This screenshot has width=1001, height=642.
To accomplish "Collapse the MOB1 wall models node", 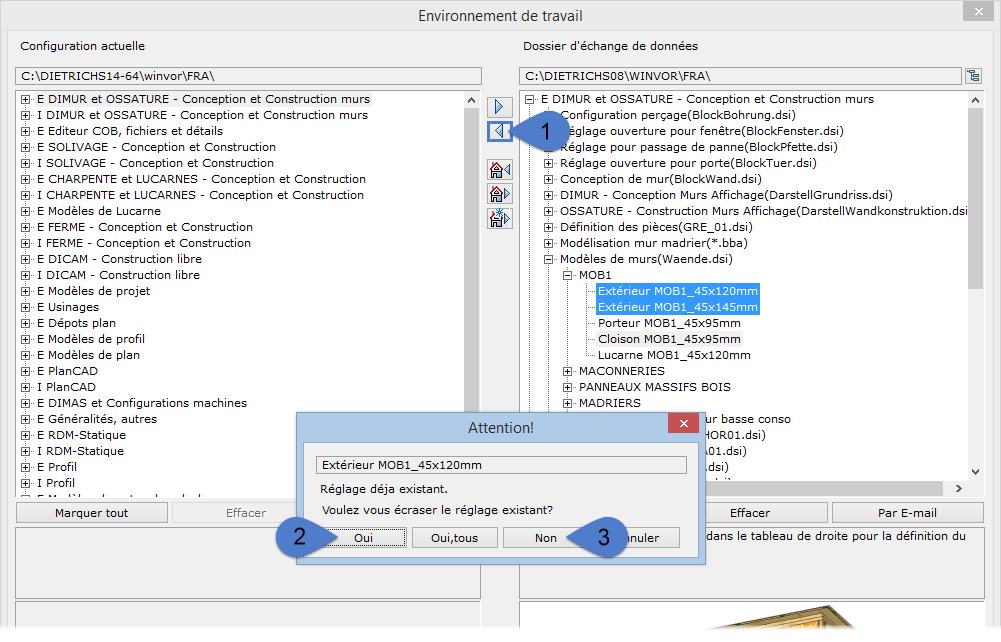I will (x=568, y=275).
